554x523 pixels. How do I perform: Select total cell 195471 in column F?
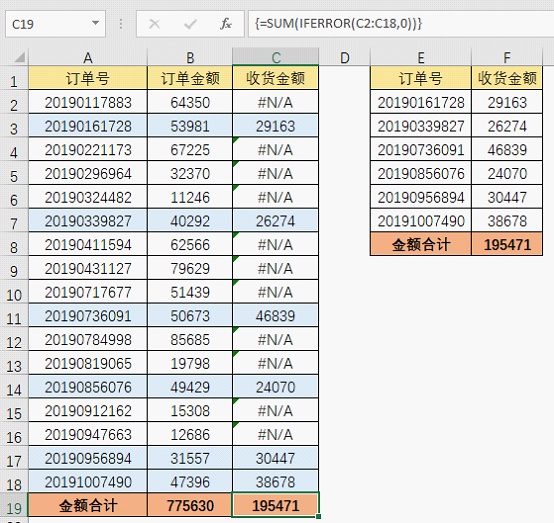tap(507, 245)
